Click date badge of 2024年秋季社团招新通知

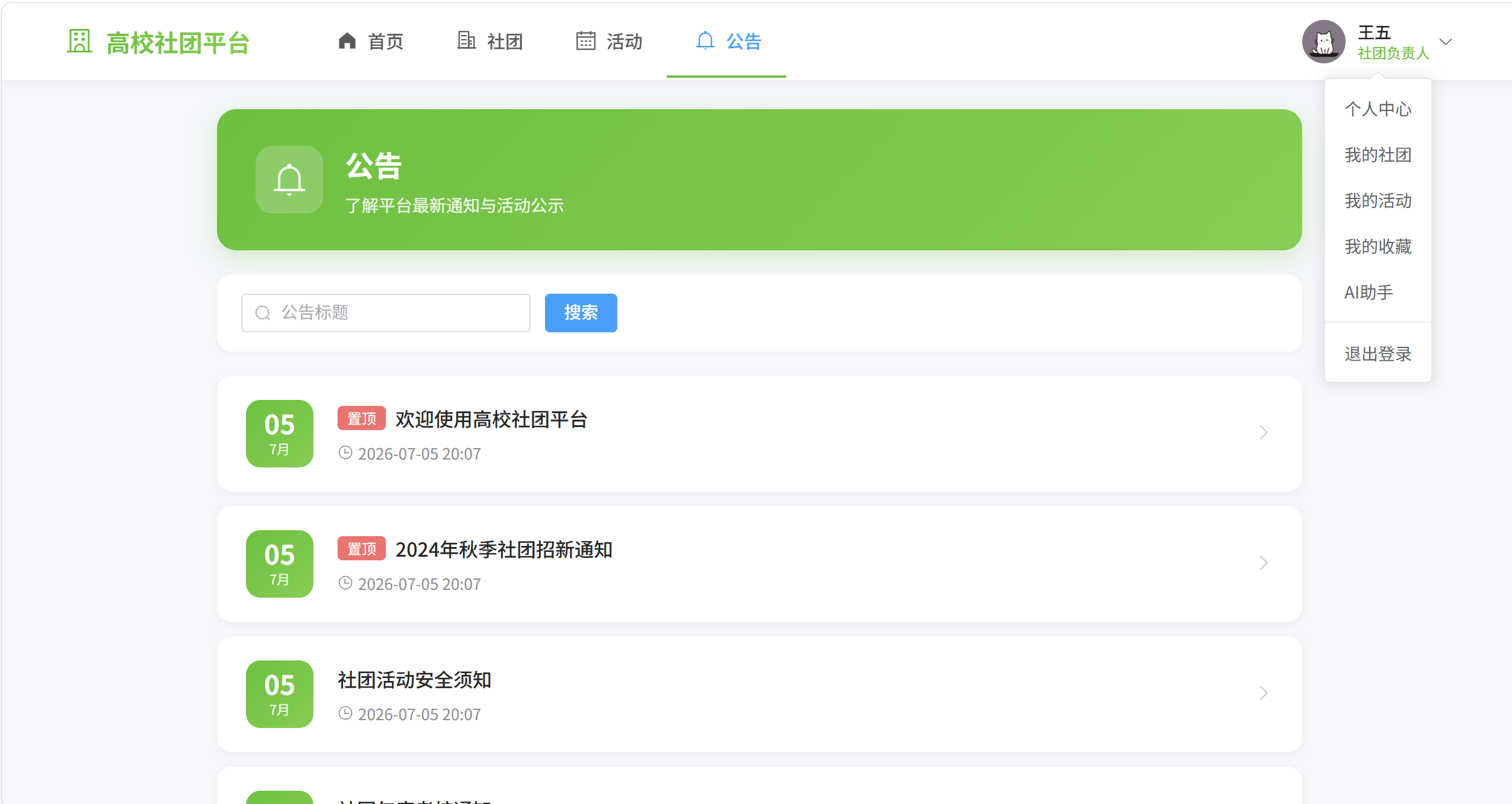(280, 564)
